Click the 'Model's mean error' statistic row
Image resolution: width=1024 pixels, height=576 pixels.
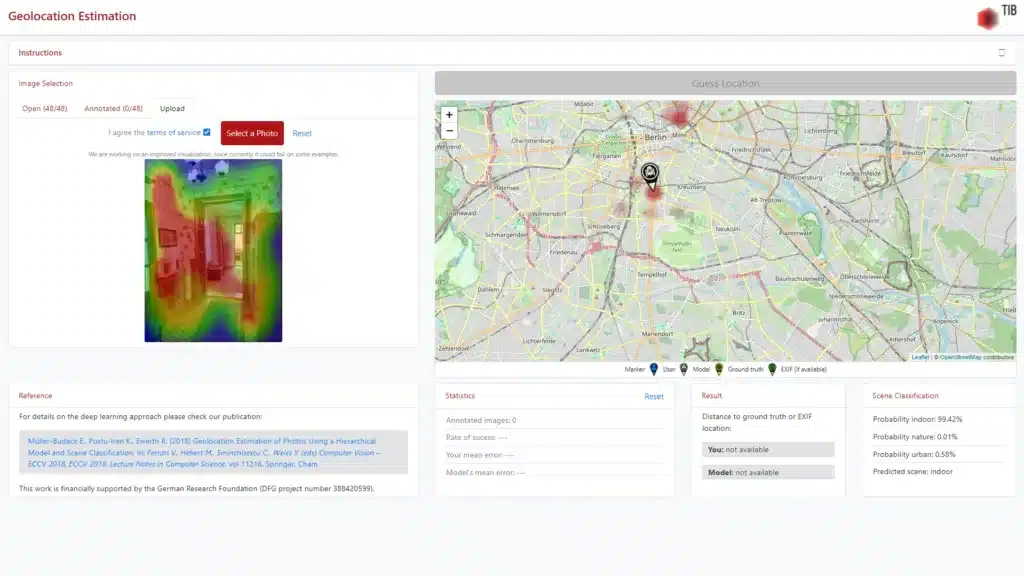[554, 473]
